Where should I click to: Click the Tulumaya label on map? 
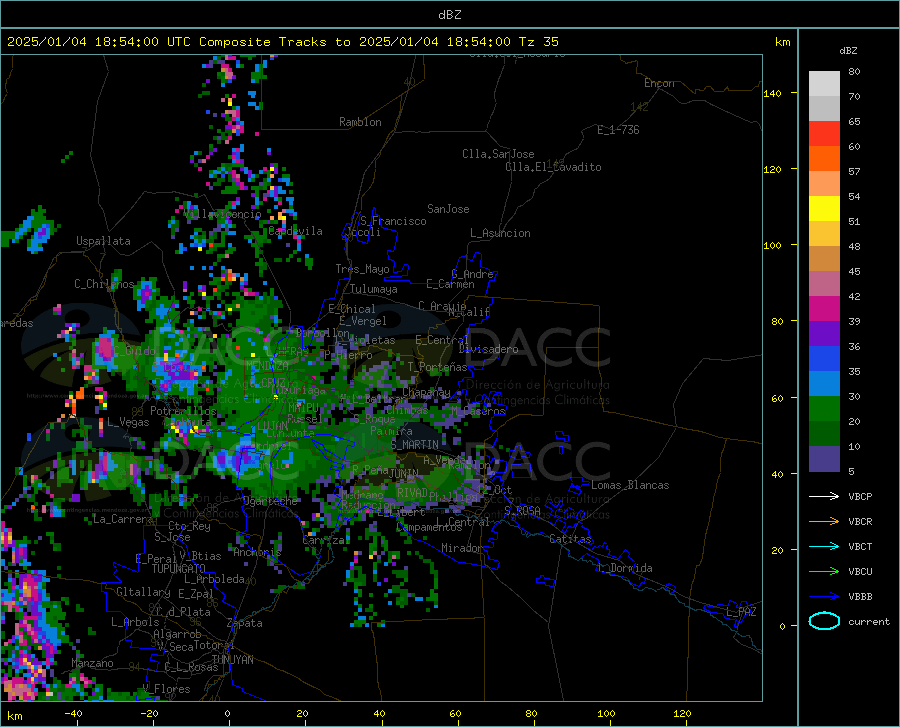(374, 289)
